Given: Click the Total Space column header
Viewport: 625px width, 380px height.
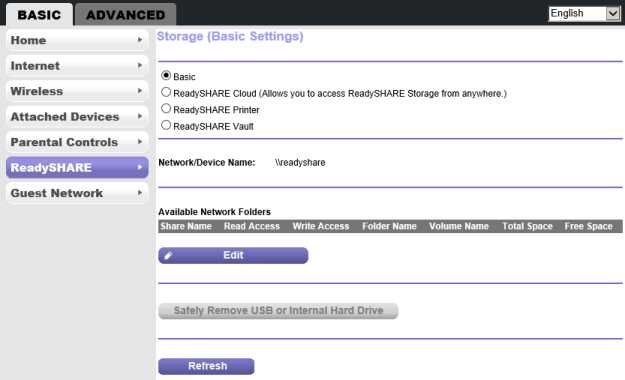Looking at the screenshot, I should tap(527, 226).
